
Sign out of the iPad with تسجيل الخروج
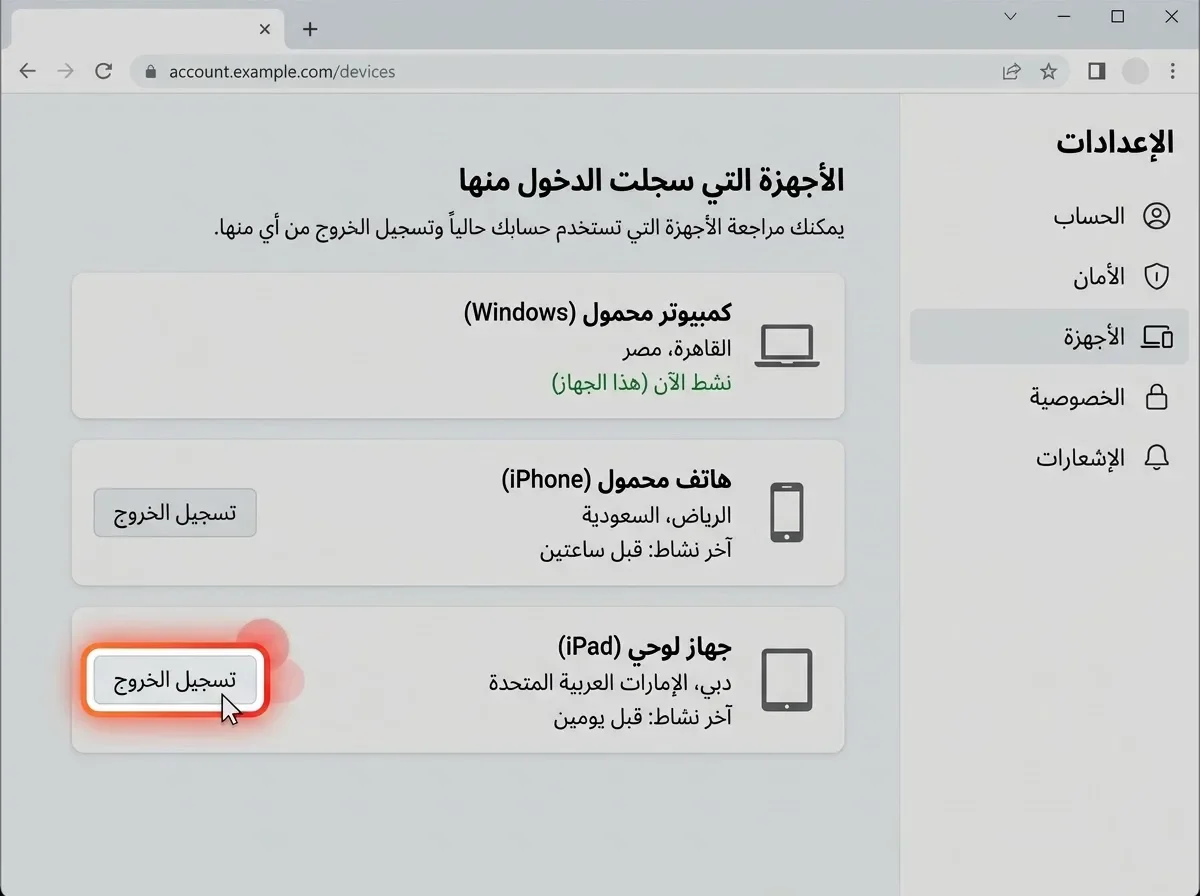click(x=175, y=680)
